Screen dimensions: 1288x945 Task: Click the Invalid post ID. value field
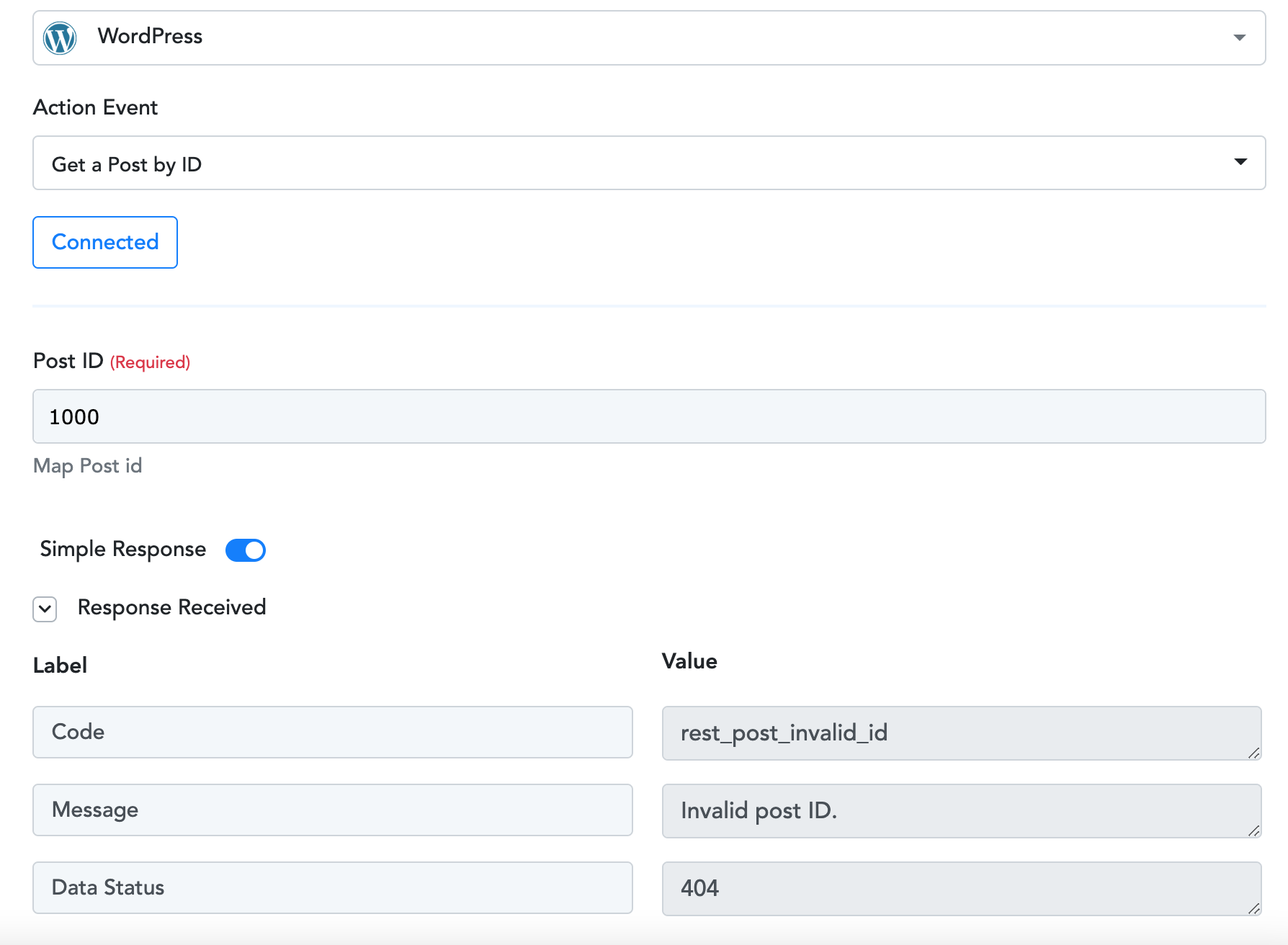[x=962, y=811]
